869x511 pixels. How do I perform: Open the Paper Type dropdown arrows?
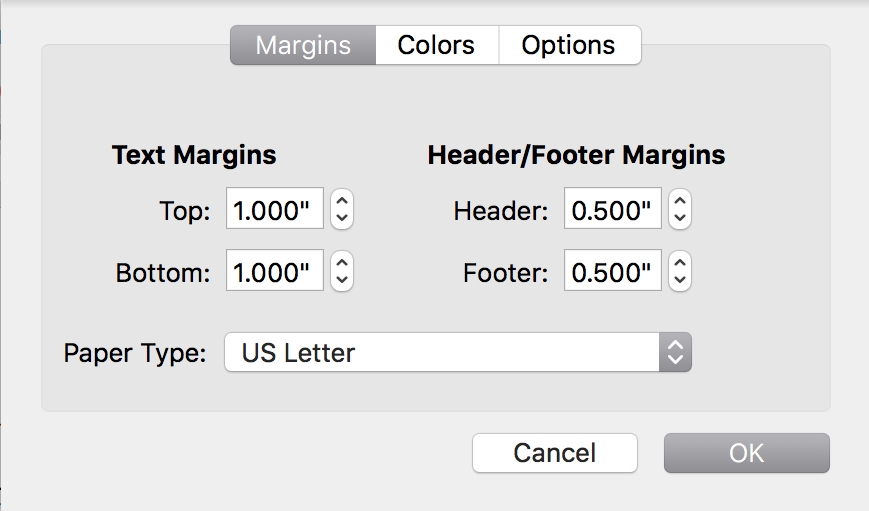[675, 352]
